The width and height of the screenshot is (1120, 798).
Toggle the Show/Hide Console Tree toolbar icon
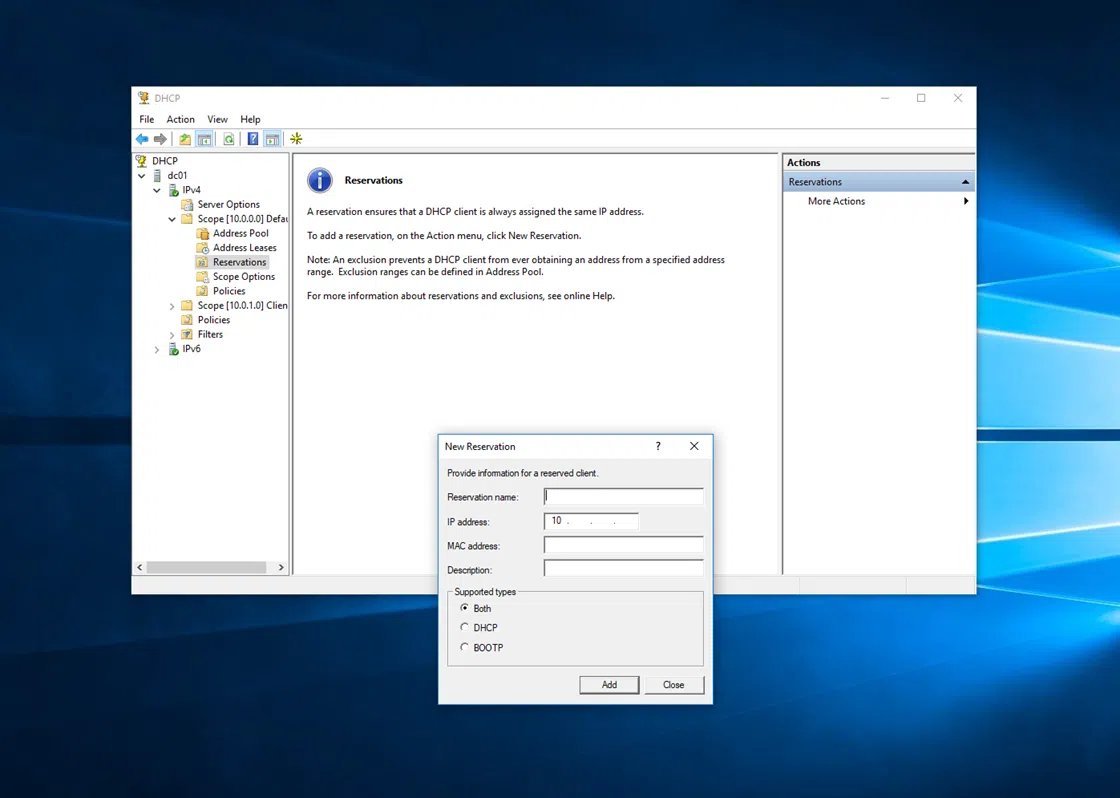click(x=204, y=139)
